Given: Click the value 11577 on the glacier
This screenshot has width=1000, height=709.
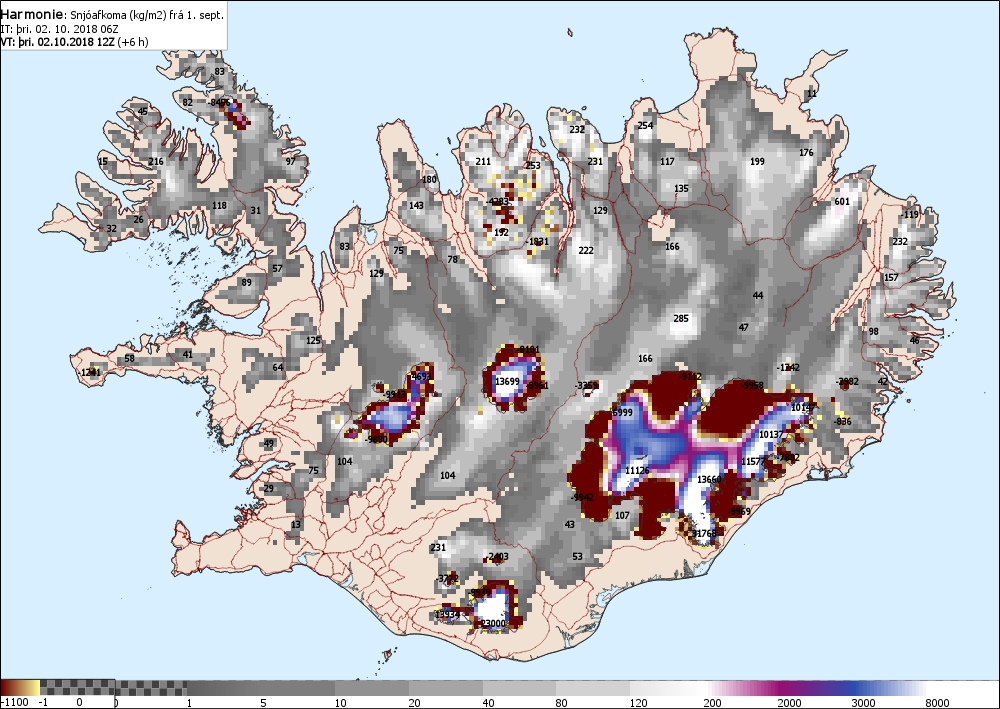Looking at the screenshot, I should [753, 462].
